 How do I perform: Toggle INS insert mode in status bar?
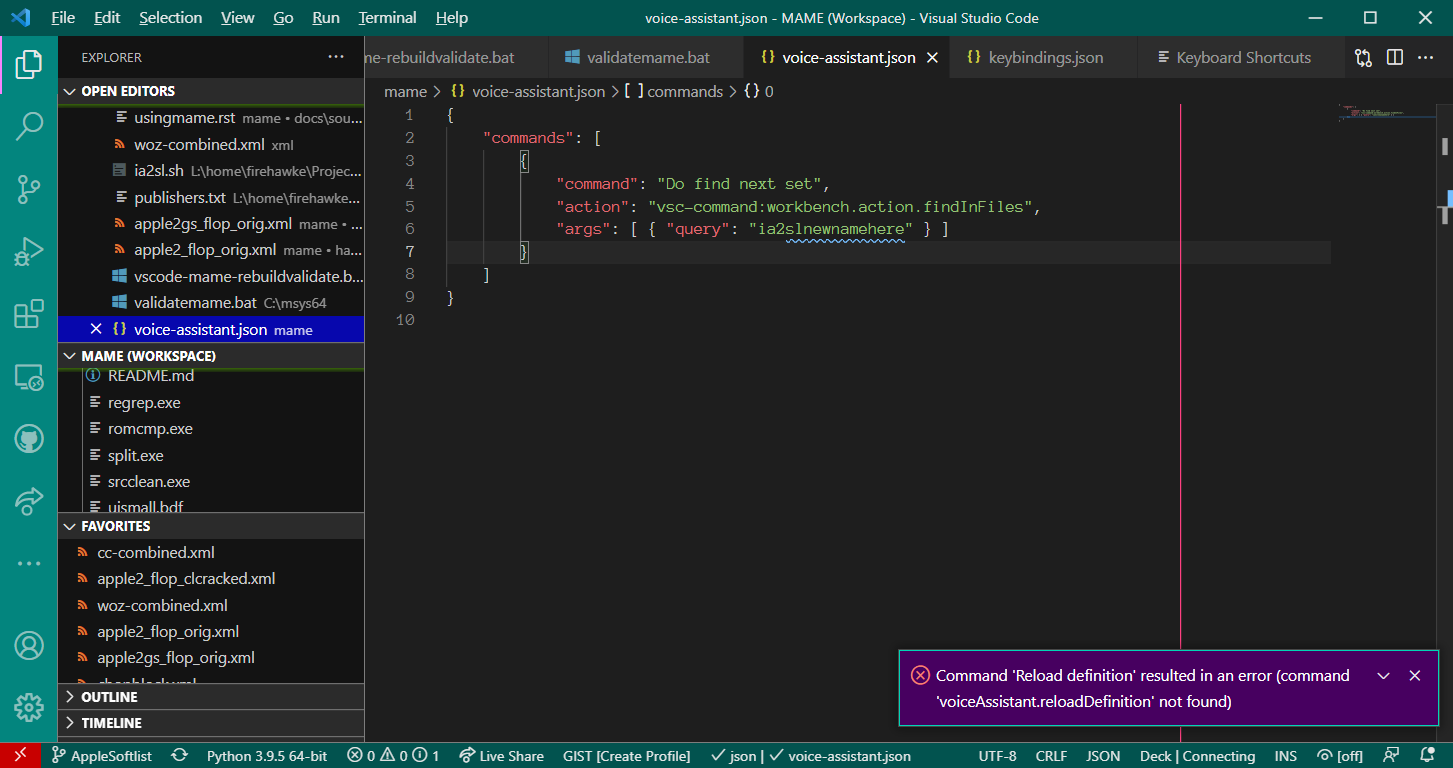point(1285,756)
